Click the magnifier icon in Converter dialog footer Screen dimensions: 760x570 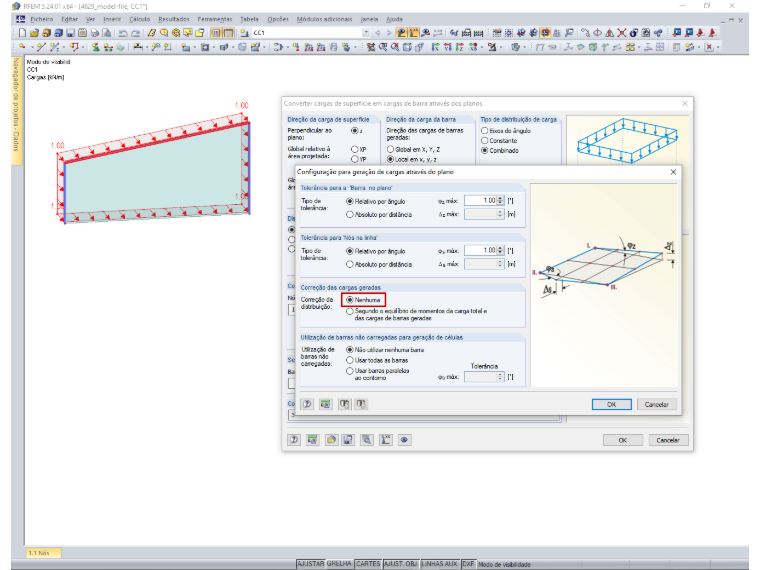tap(367, 440)
